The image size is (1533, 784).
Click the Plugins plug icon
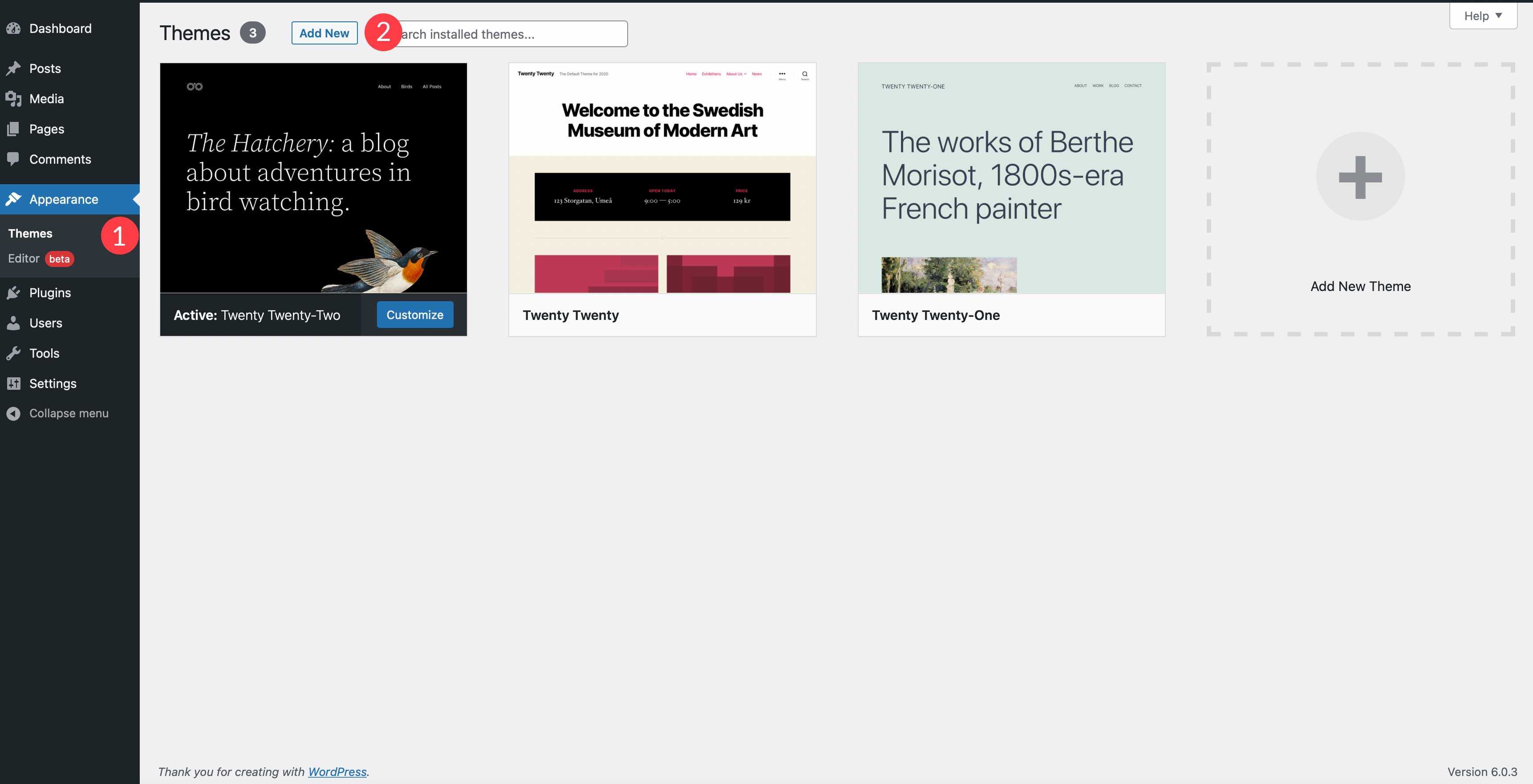tap(14, 293)
